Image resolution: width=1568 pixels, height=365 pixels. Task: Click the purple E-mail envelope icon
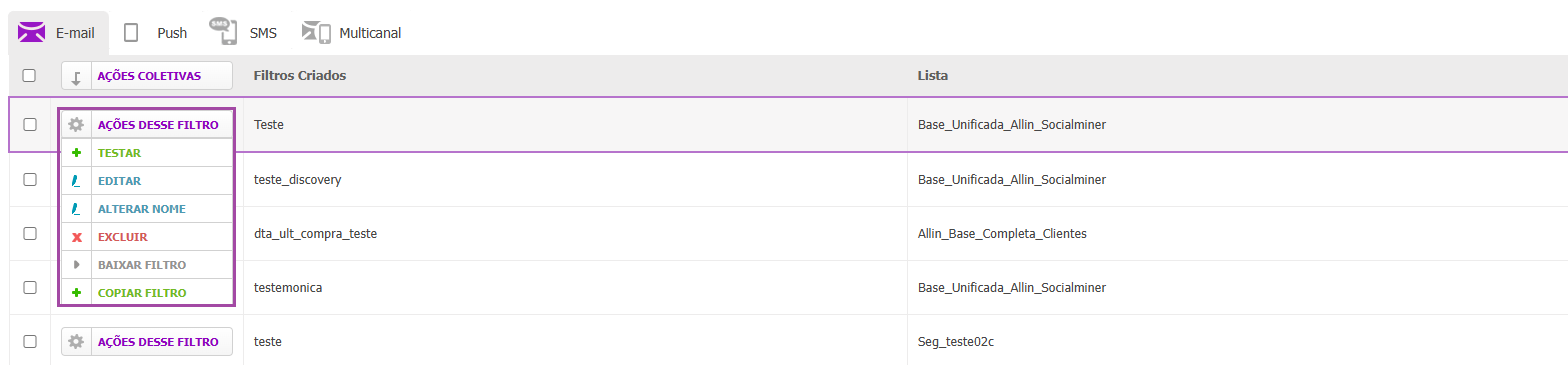[32, 32]
